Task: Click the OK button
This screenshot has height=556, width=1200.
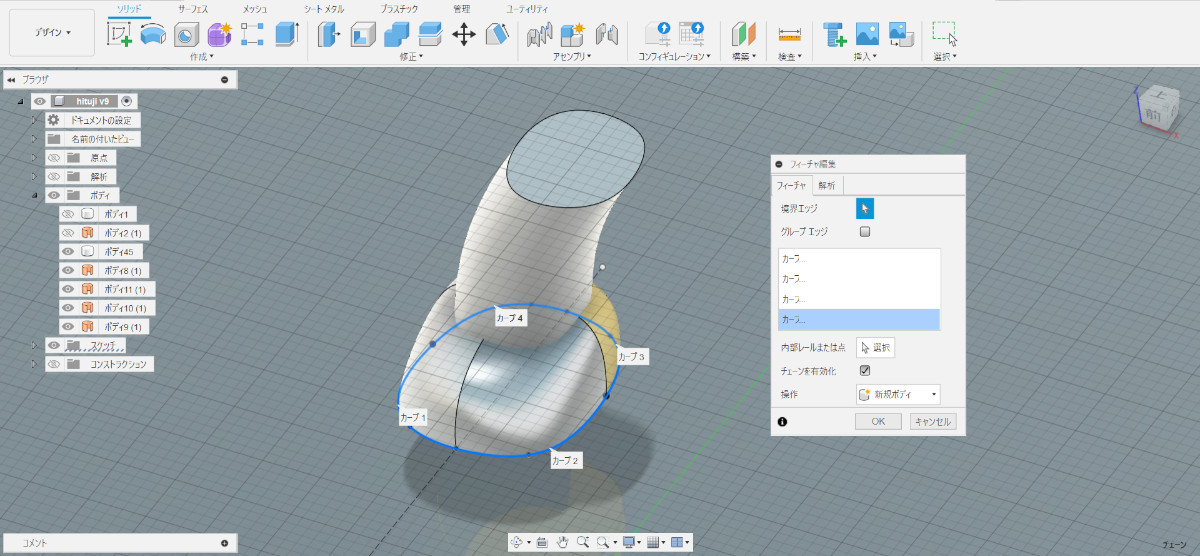Action: pyautogui.click(x=878, y=422)
